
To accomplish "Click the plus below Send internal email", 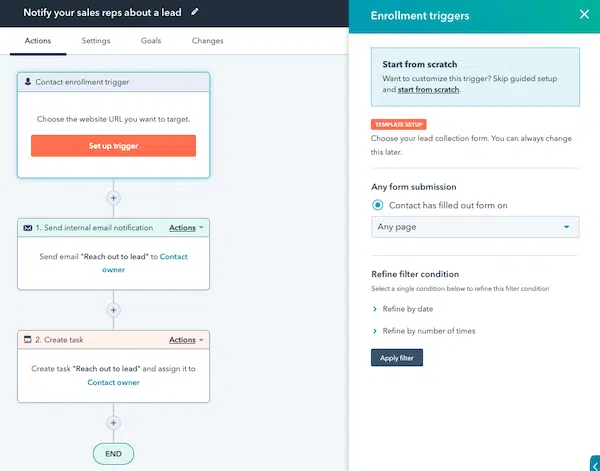I will tap(113, 310).
